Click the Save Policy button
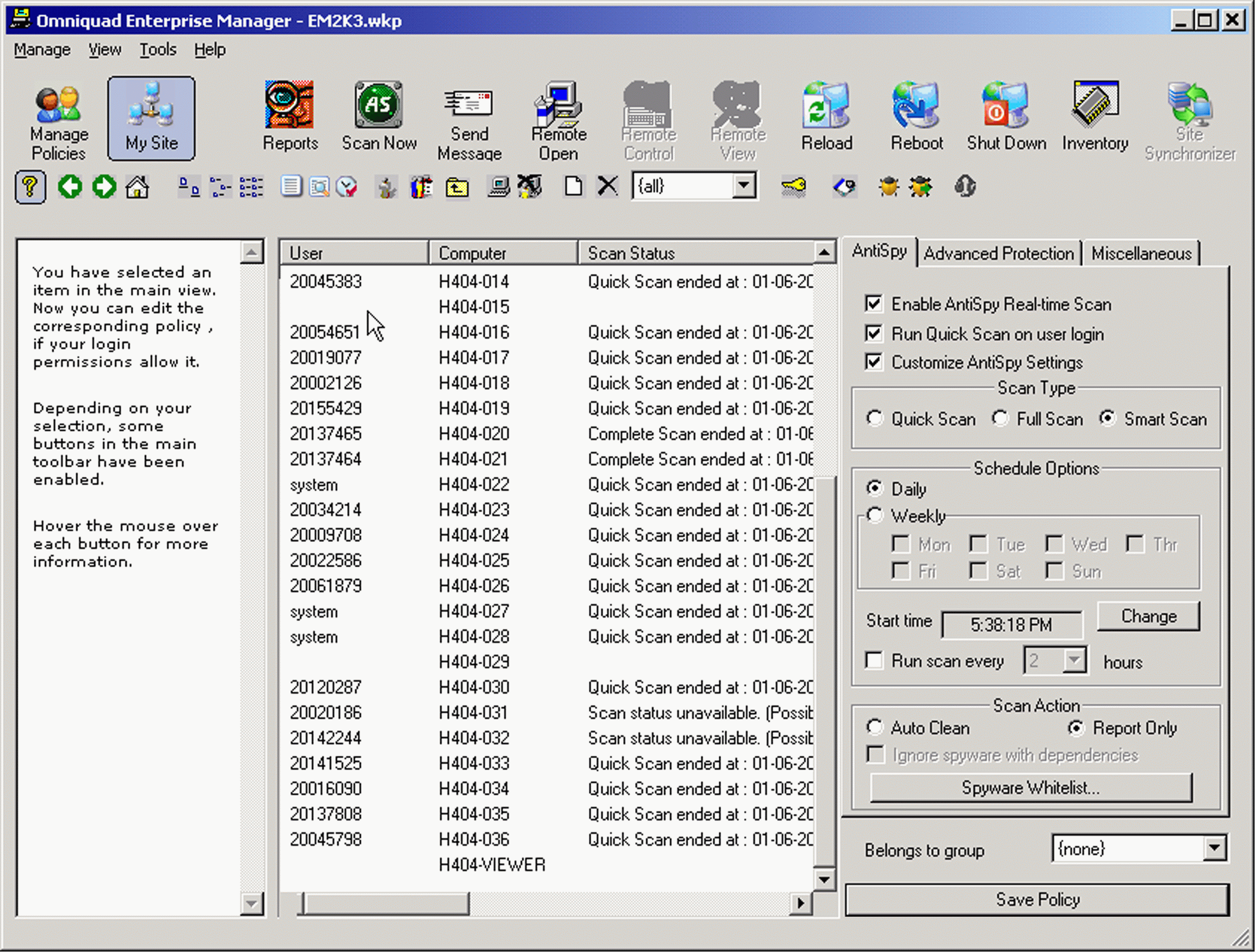 [1038, 900]
